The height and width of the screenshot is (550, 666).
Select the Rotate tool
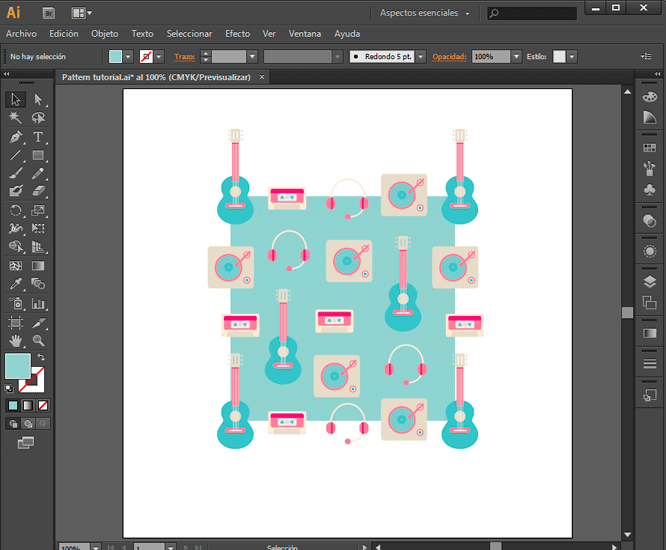point(16,210)
